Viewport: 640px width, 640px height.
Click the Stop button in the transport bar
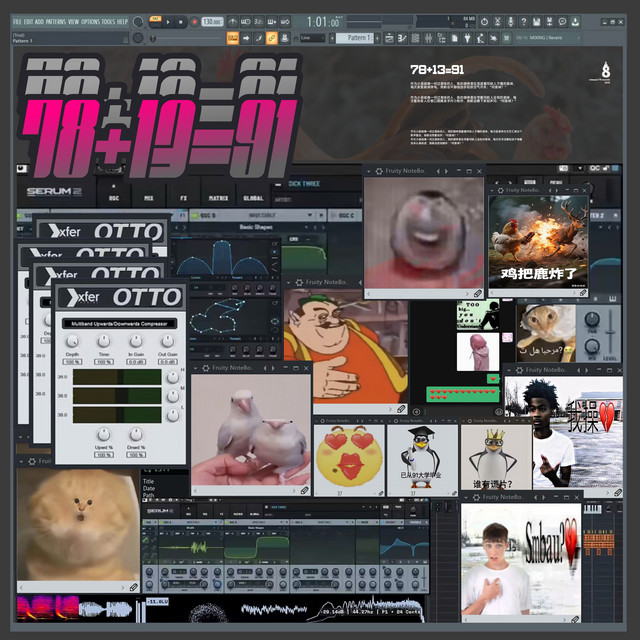pyautogui.click(x=180, y=21)
